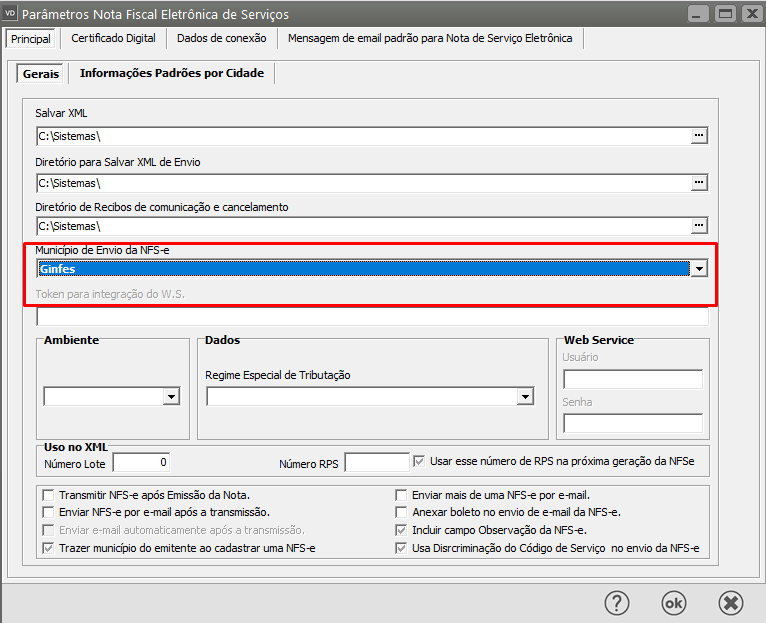Focus the Número RPS text field
Screen dimensions: 766x623
pyautogui.click(x=376, y=462)
